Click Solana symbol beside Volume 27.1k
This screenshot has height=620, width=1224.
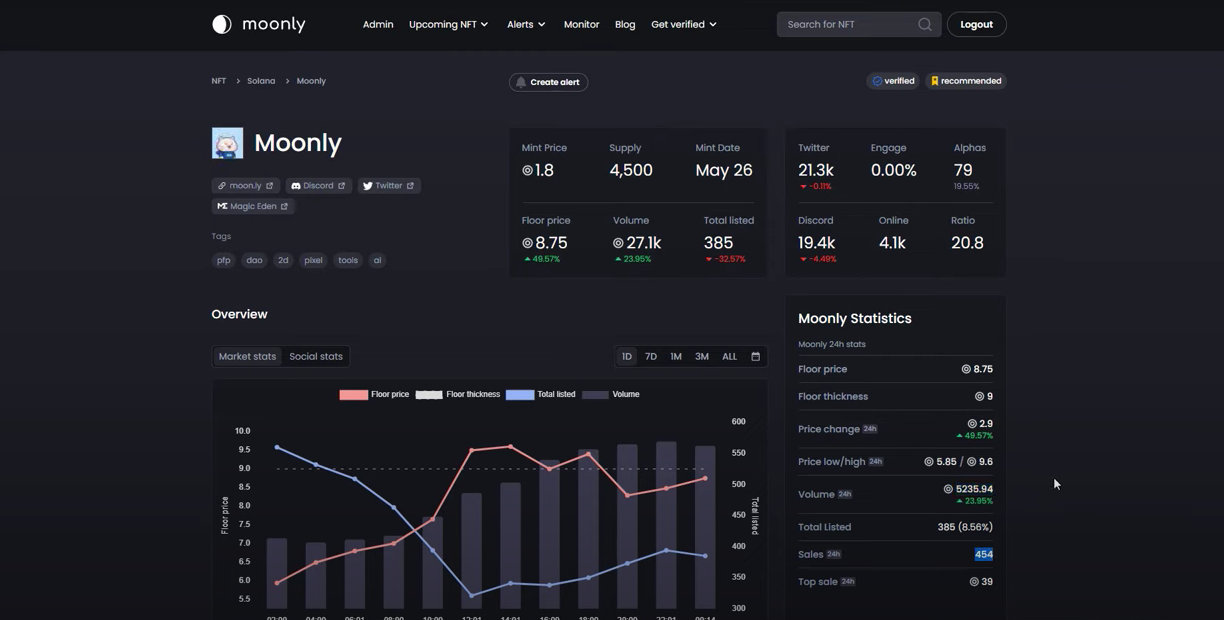point(618,243)
